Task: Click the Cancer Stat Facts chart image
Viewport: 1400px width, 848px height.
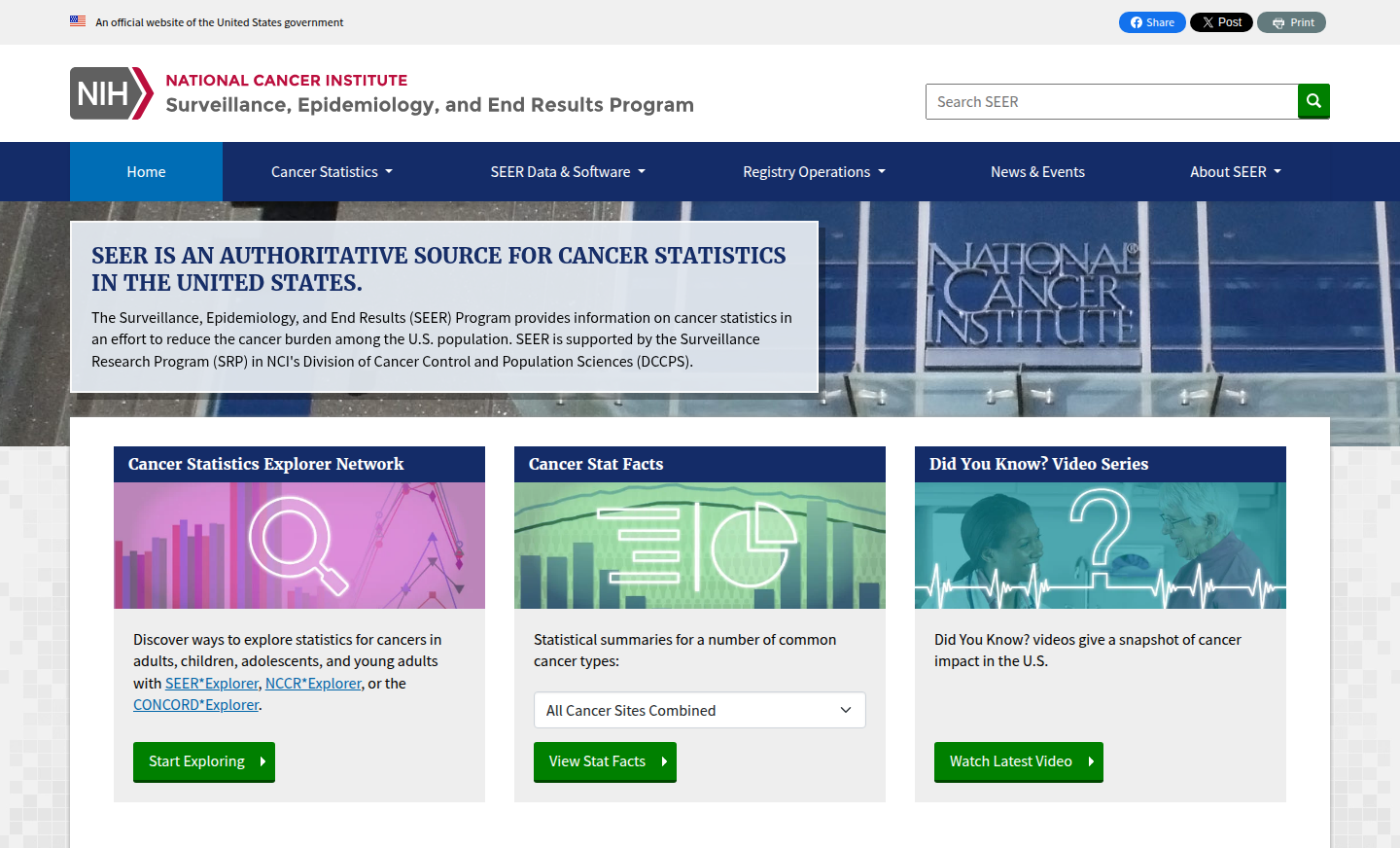Action: tap(700, 546)
